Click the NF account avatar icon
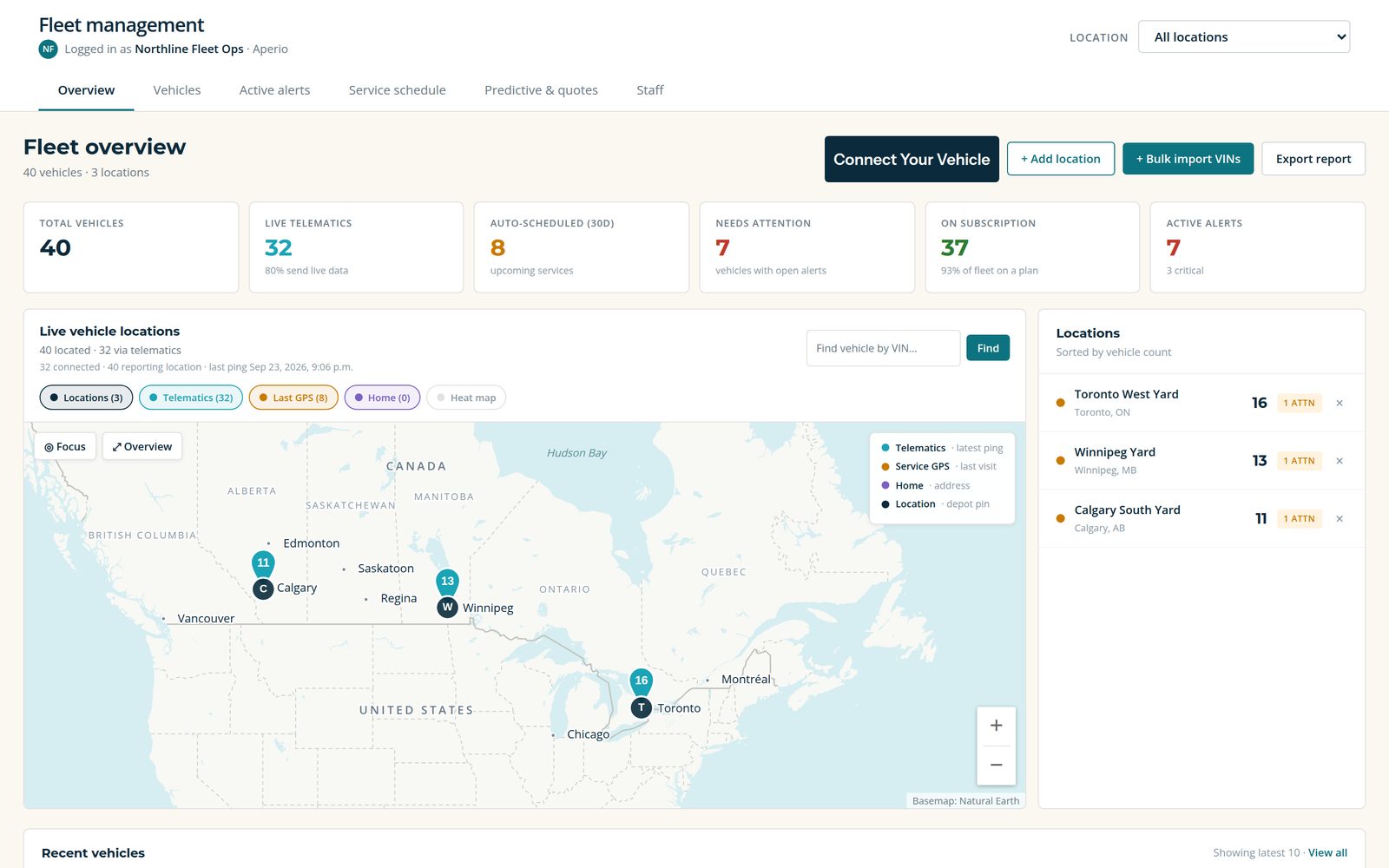The height and width of the screenshot is (868, 1389). tap(49, 49)
